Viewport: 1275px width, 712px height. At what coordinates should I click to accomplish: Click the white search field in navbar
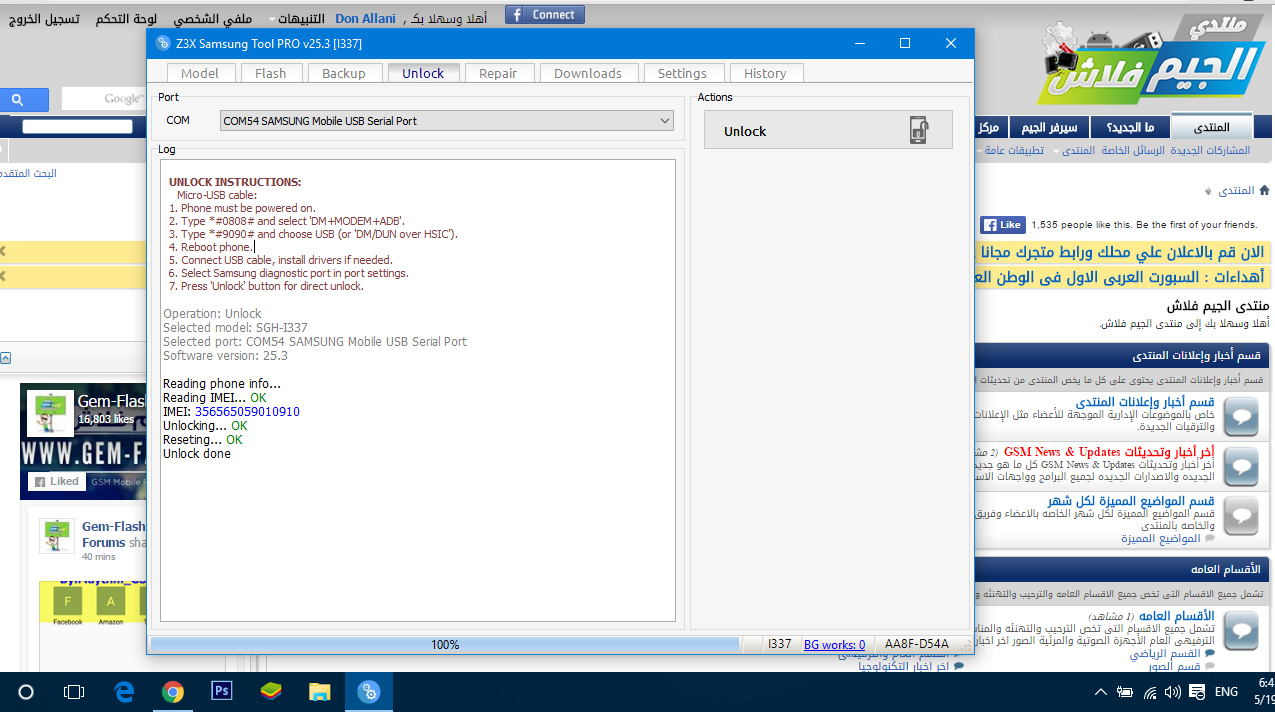[78, 127]
